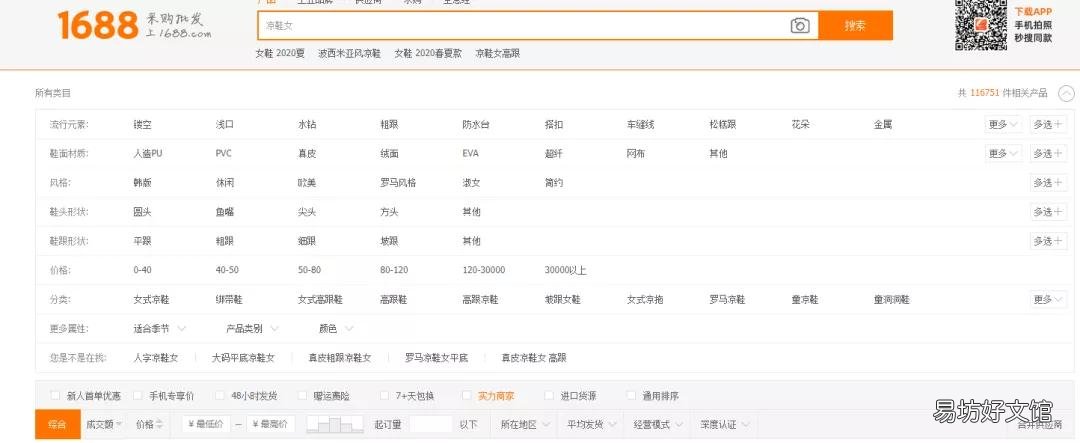
Task: Click the QR code for app download
Action: click(x=981, y=25)
